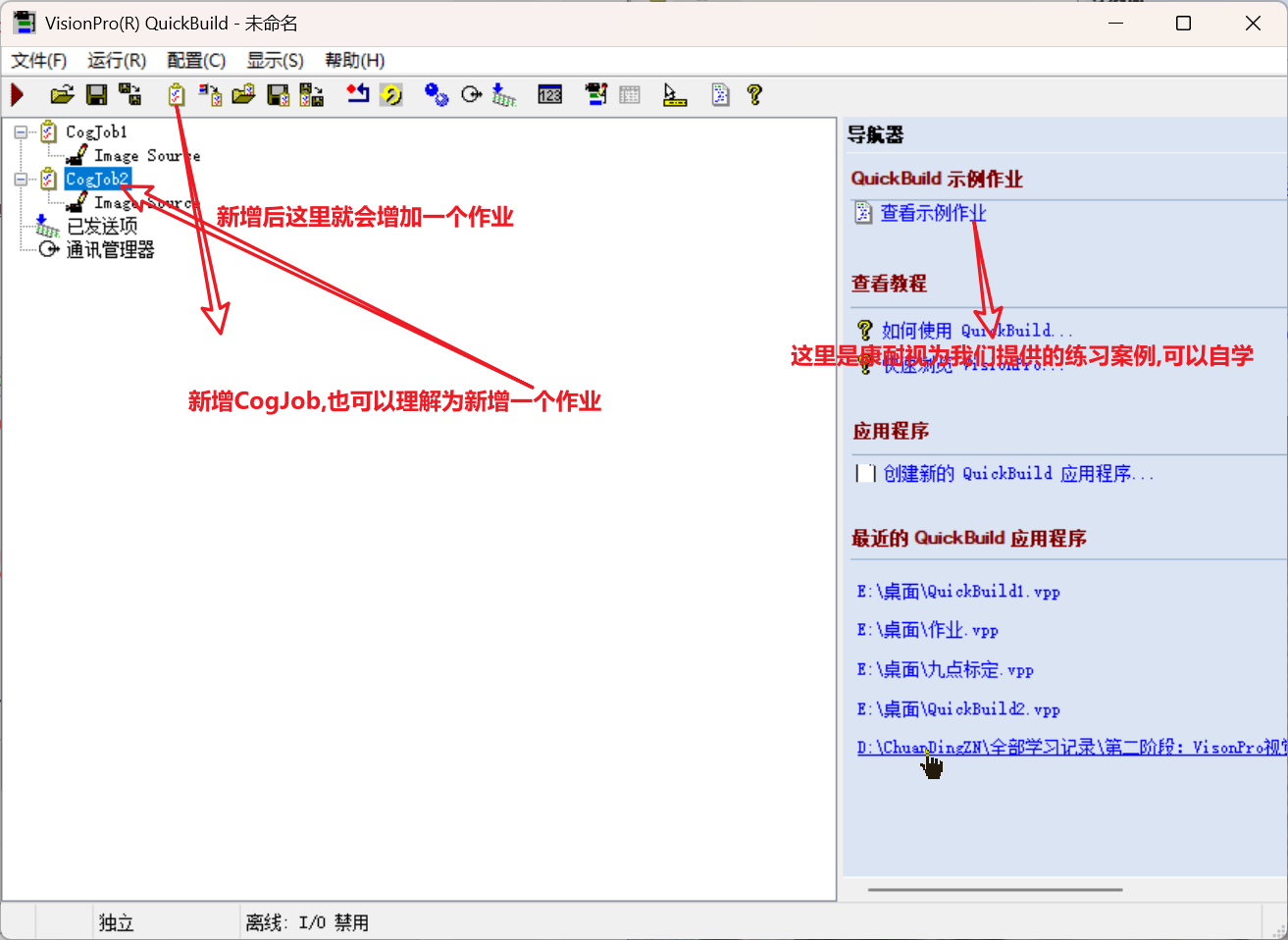
Task: Click the document icon beside 查看示例作业
Action: [x=863, y=213]
